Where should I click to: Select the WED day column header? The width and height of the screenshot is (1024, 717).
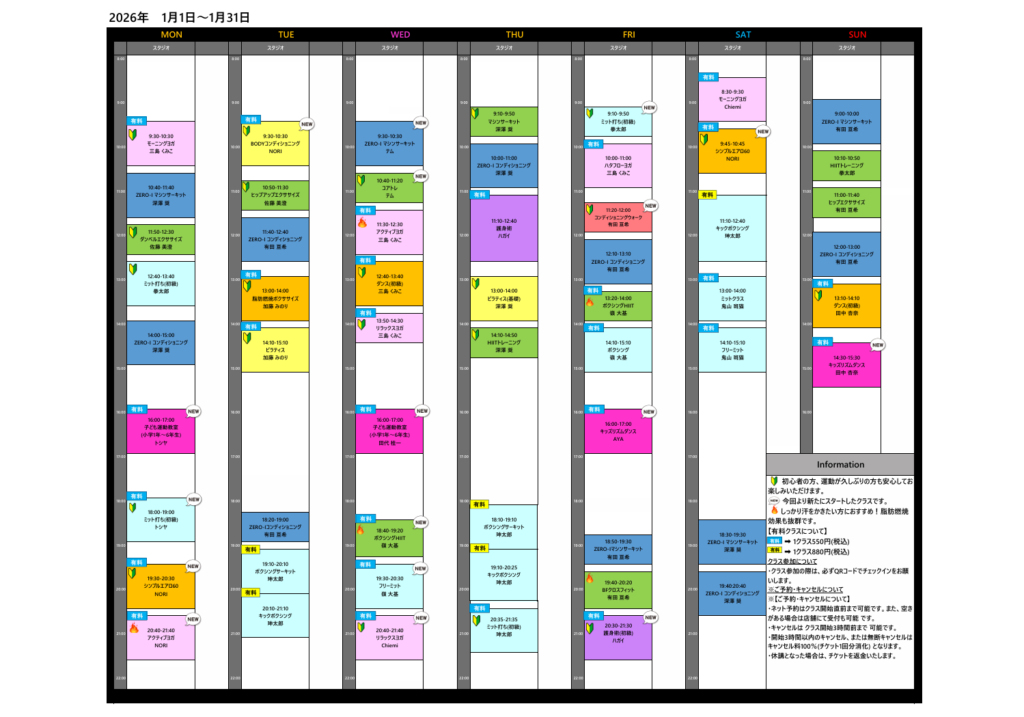pyautogui.click(x=400, y=35)
